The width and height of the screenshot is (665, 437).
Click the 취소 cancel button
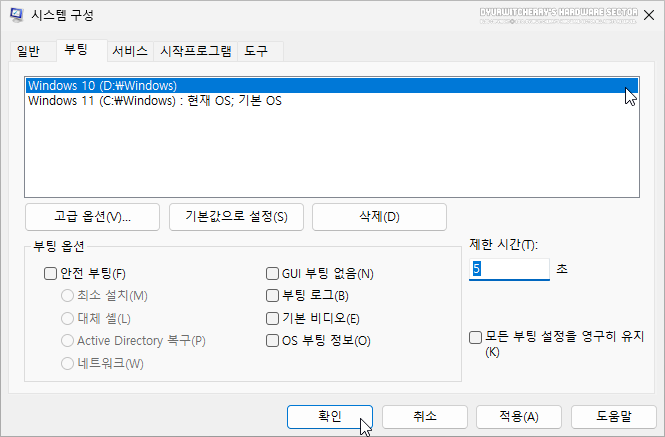click(425, 416)
